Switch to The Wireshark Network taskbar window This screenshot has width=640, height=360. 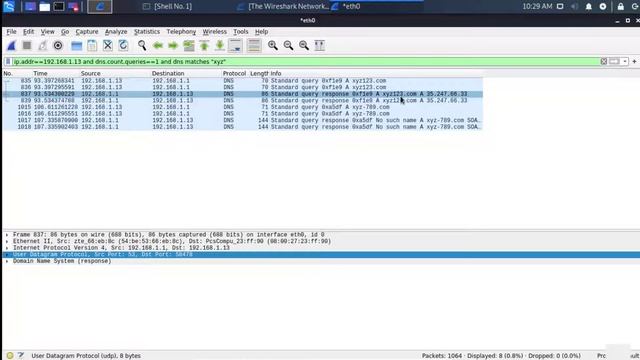(283, 6)
